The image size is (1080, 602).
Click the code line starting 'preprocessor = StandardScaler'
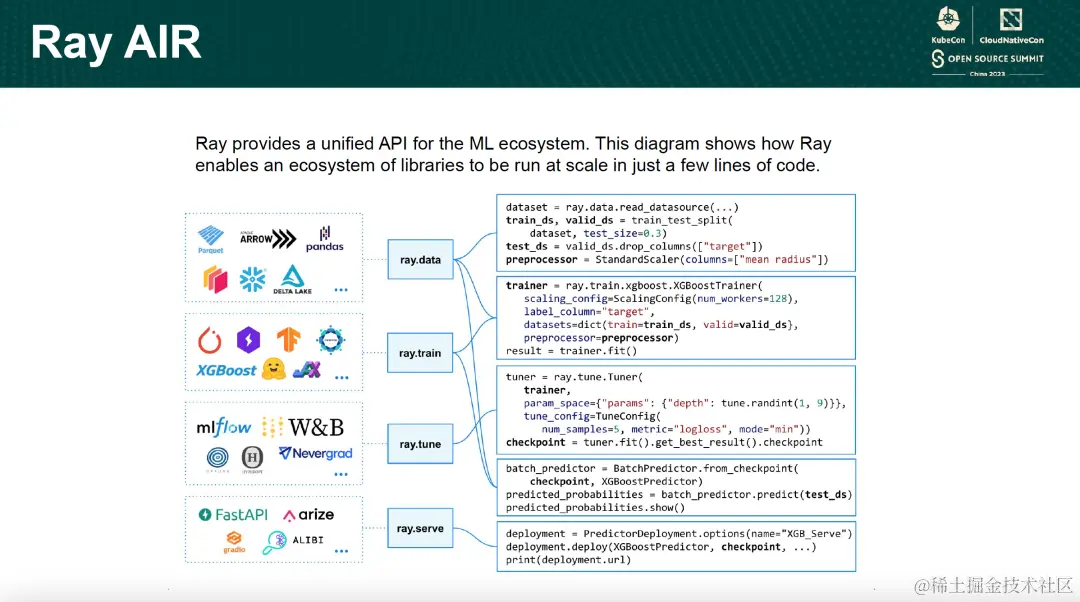coord(667,260)
